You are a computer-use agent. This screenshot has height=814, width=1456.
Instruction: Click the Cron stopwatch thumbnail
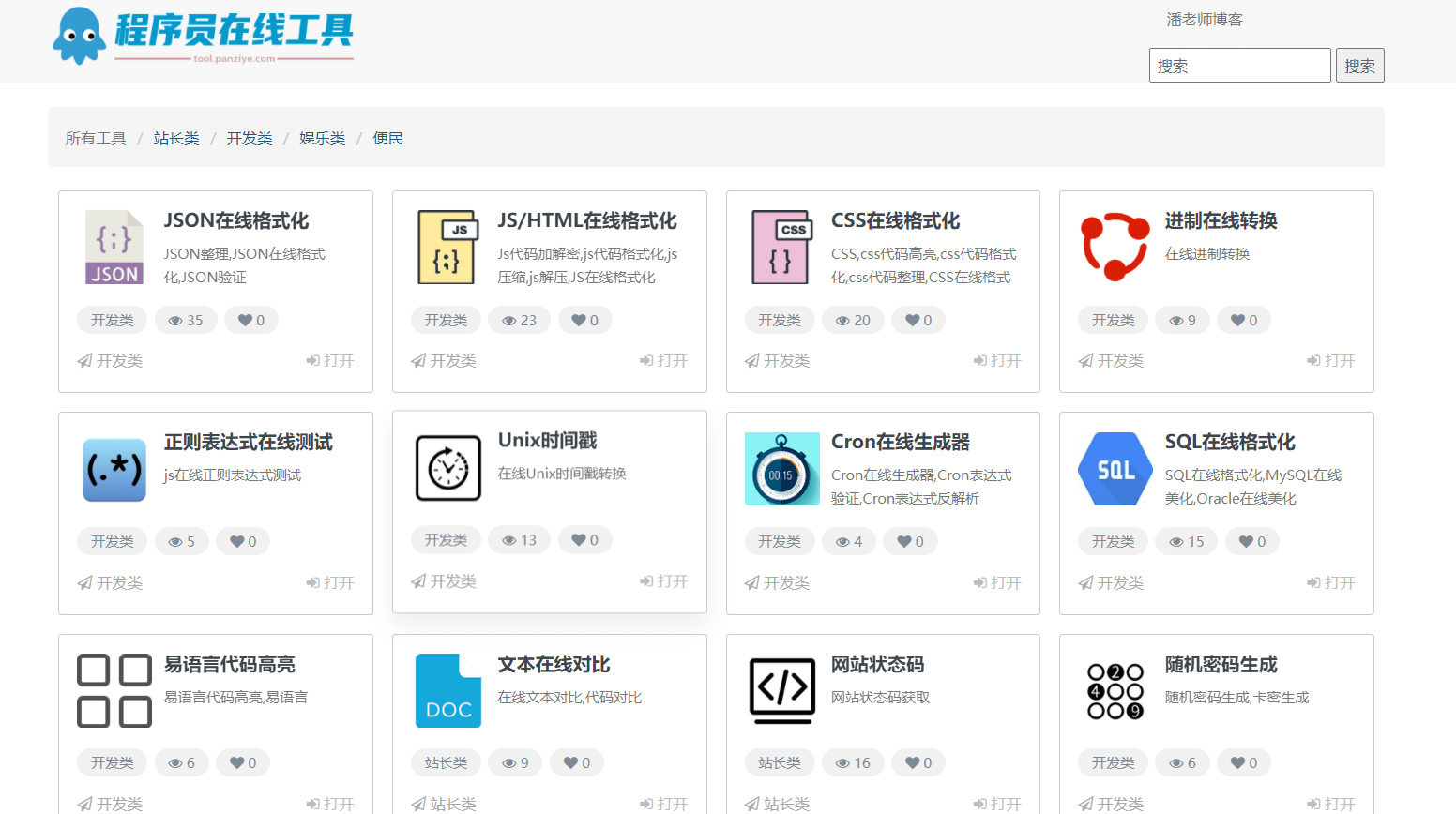pos(781,469)
